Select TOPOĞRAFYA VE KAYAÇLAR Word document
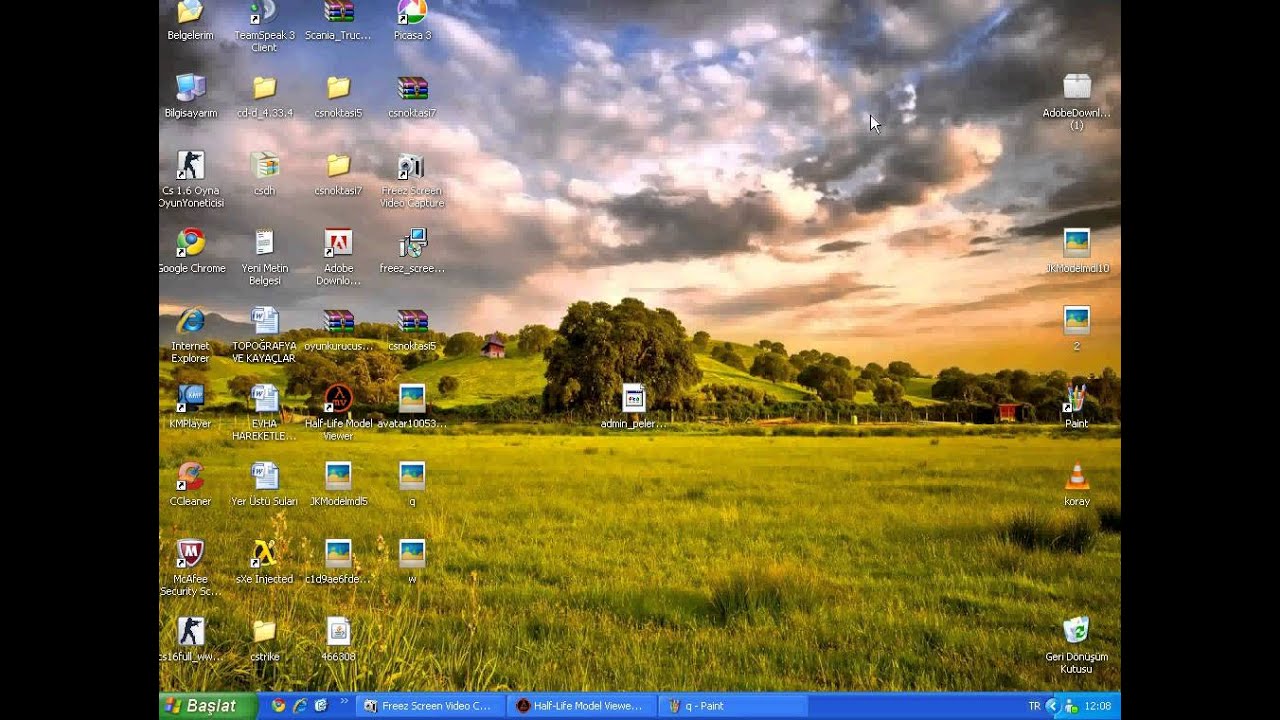Screen dimensions: 1280x720 pyautogui.click(x=264, y=321)
